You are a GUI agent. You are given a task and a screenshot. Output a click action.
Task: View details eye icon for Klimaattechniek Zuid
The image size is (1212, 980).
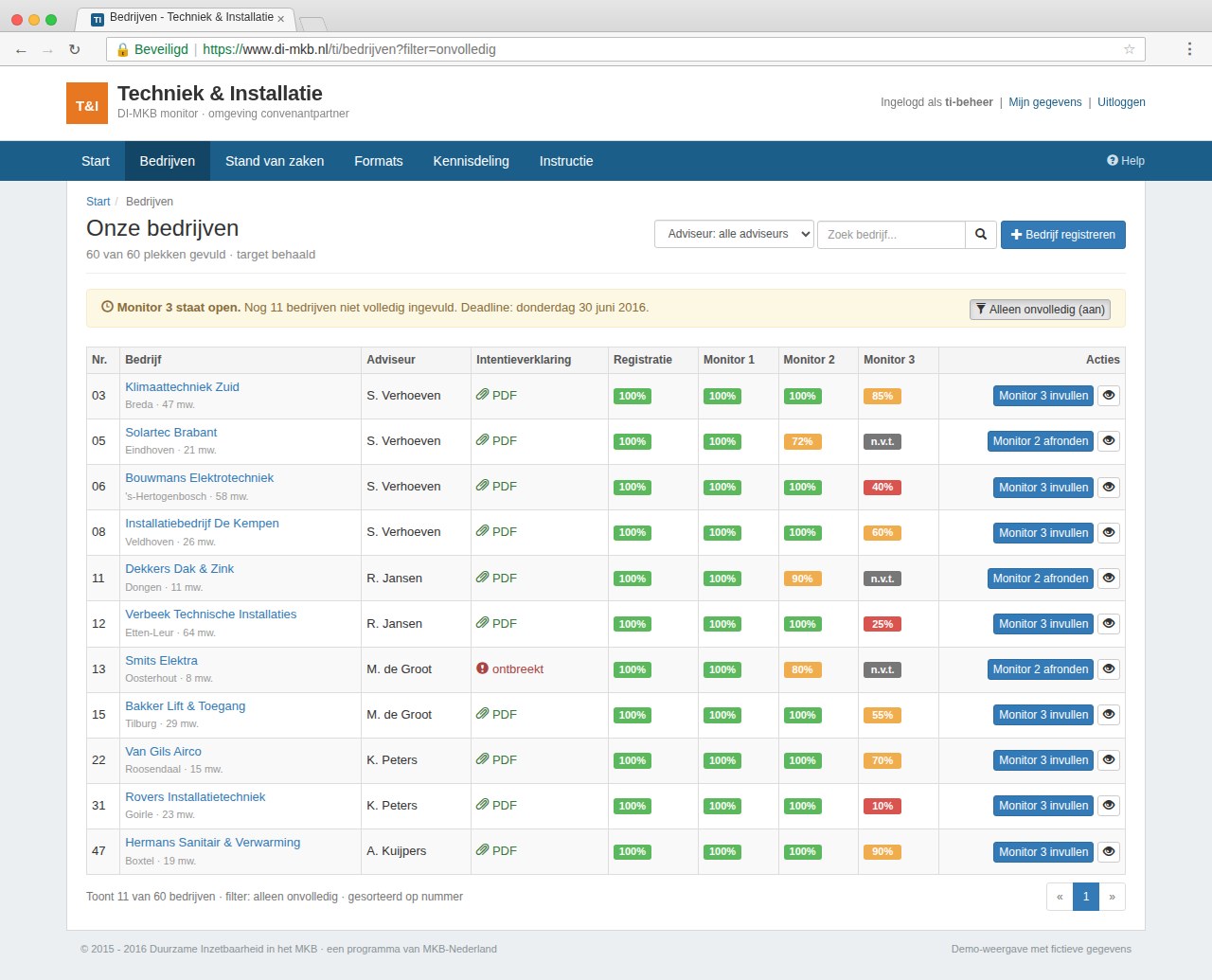[x=1108, y=396]
